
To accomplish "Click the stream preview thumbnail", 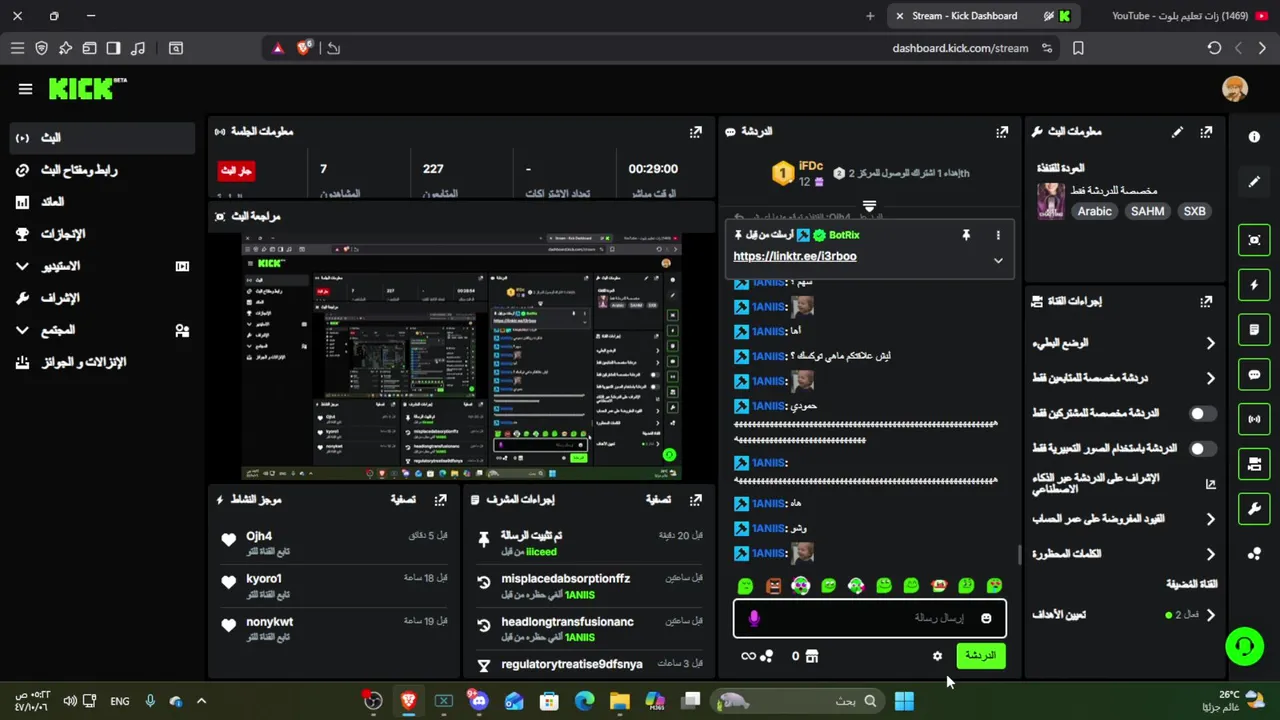I will point(462,357).
